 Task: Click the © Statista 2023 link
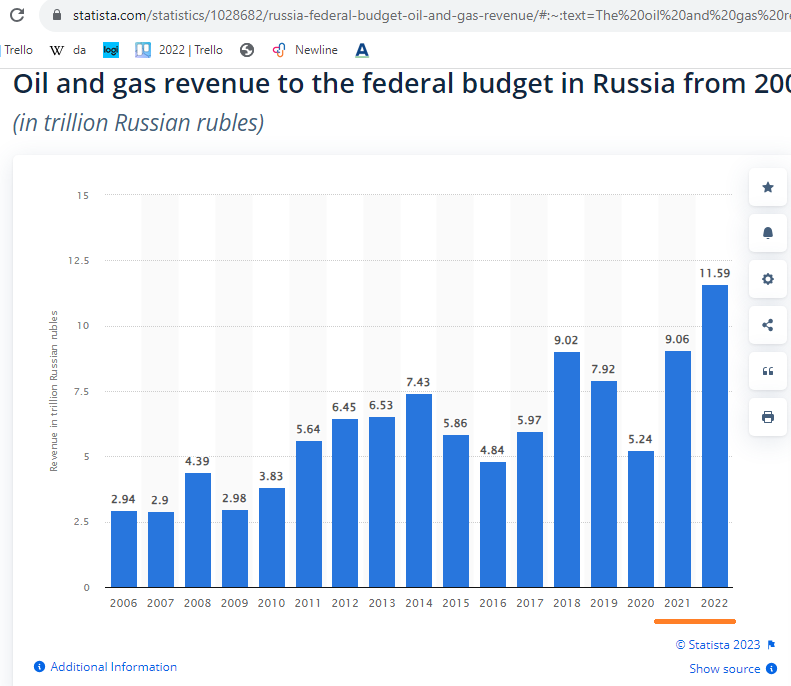718,645
